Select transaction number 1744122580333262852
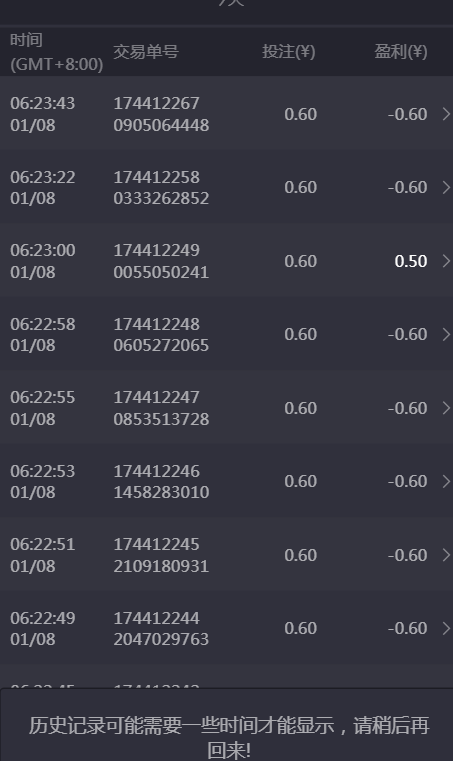 pyautogui.click(x=161, y=188)
